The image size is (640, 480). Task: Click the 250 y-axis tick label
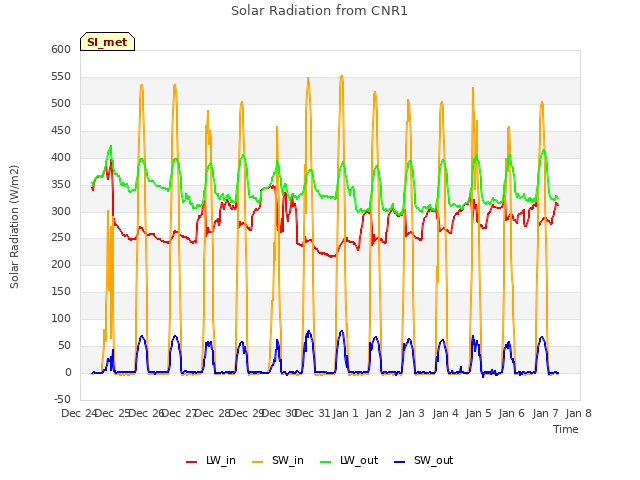[x=61, y=238]
